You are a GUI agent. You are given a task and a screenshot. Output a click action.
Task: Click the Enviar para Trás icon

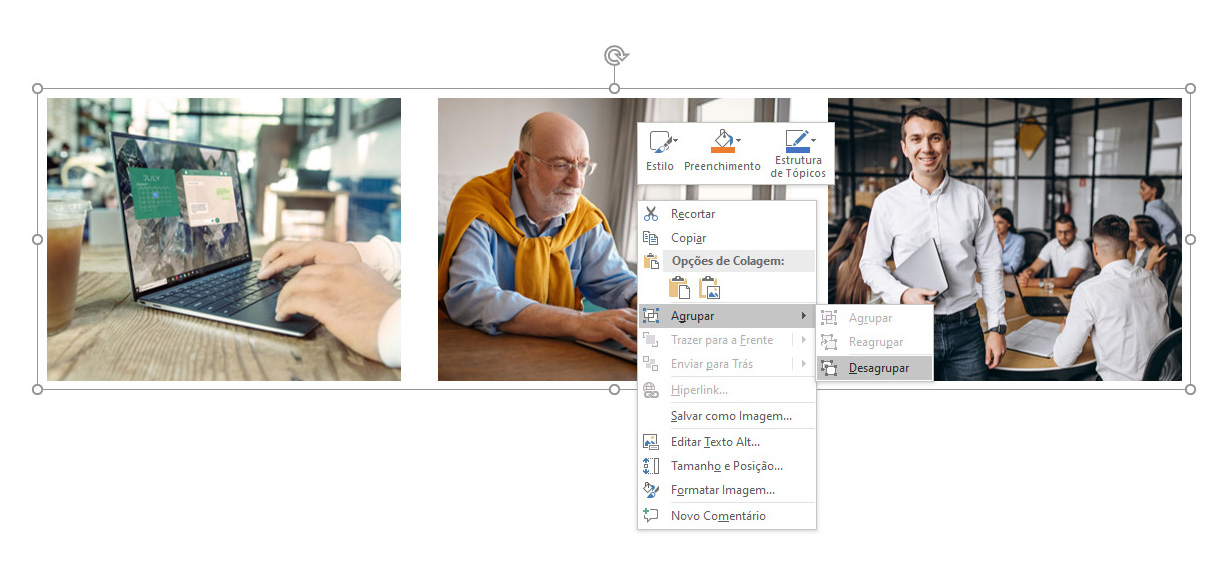[x=651, y=364]
